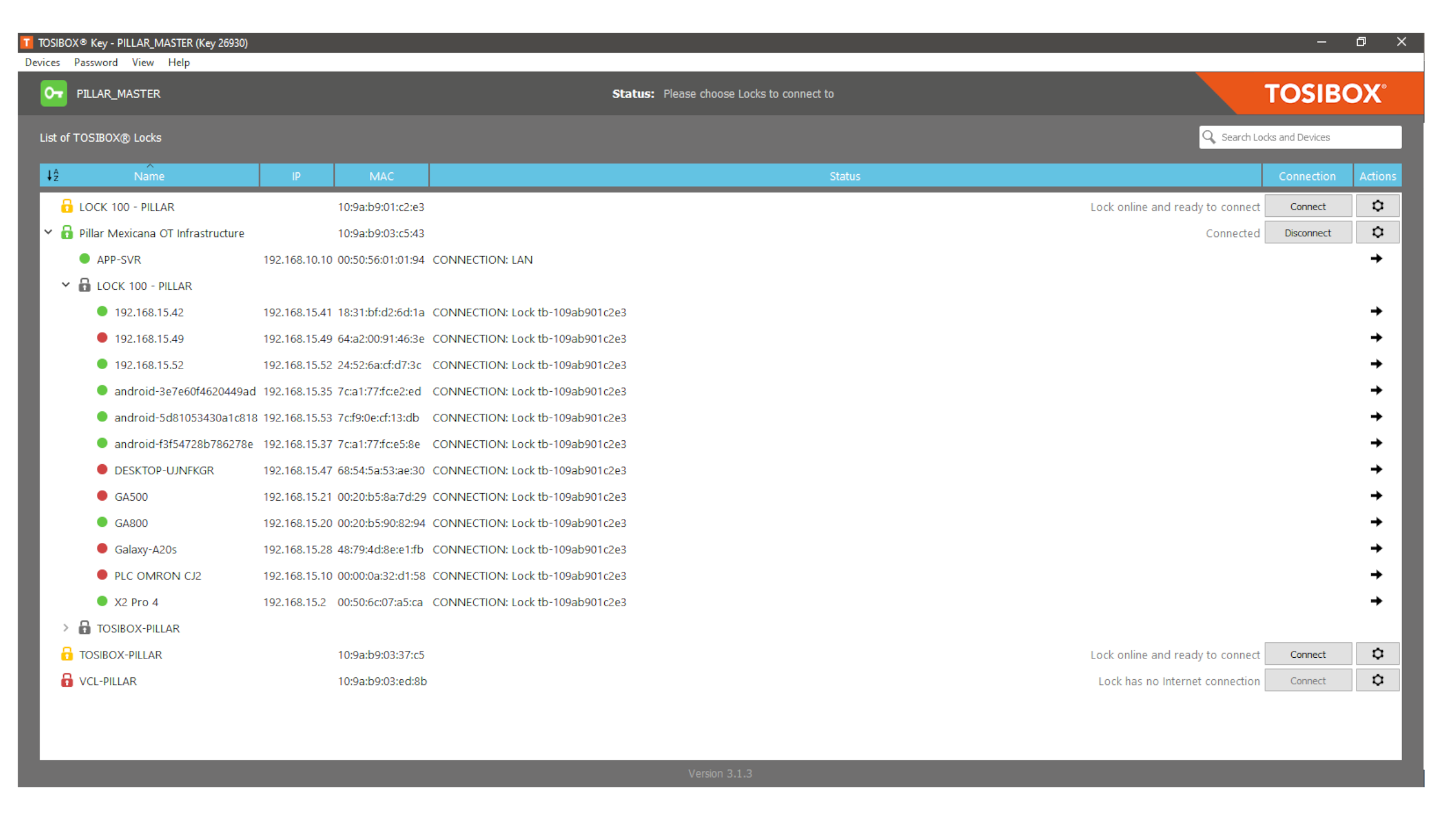
Task: Open the Devices menu
Action: [x=42, y=62]
